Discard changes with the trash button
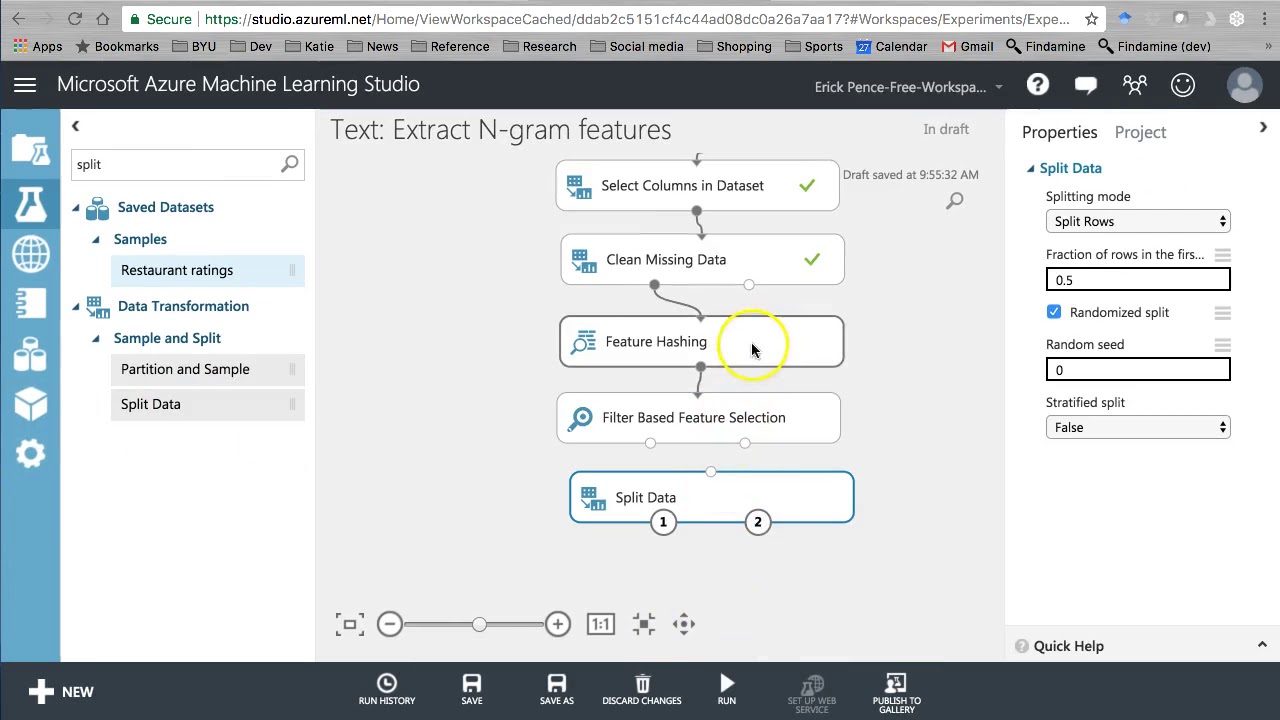This screenshot has height=720, width=1280. pyautogui.click(x=642, y=690)
